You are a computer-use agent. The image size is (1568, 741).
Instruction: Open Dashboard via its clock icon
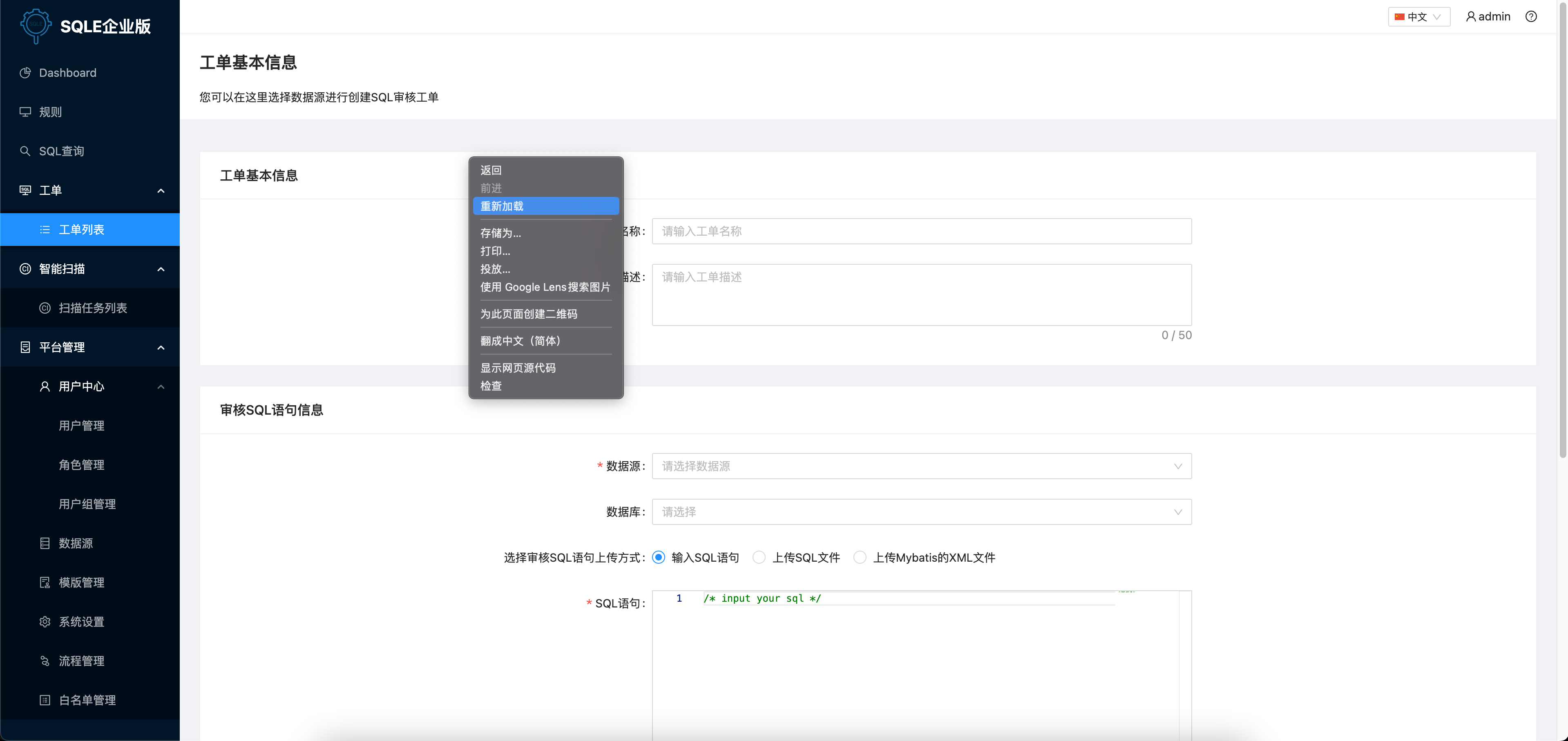tap(25, 72)
